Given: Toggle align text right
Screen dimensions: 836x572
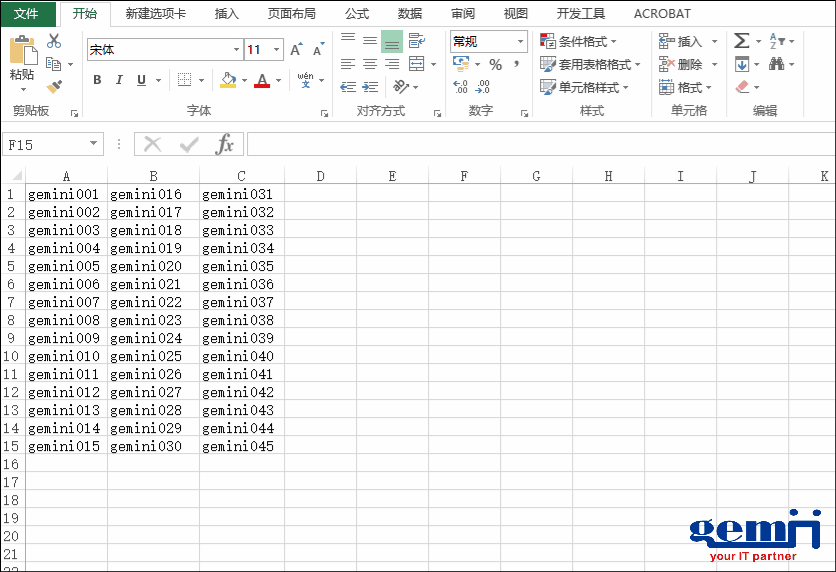Looking at the screenshot, I should coord(392,64).
